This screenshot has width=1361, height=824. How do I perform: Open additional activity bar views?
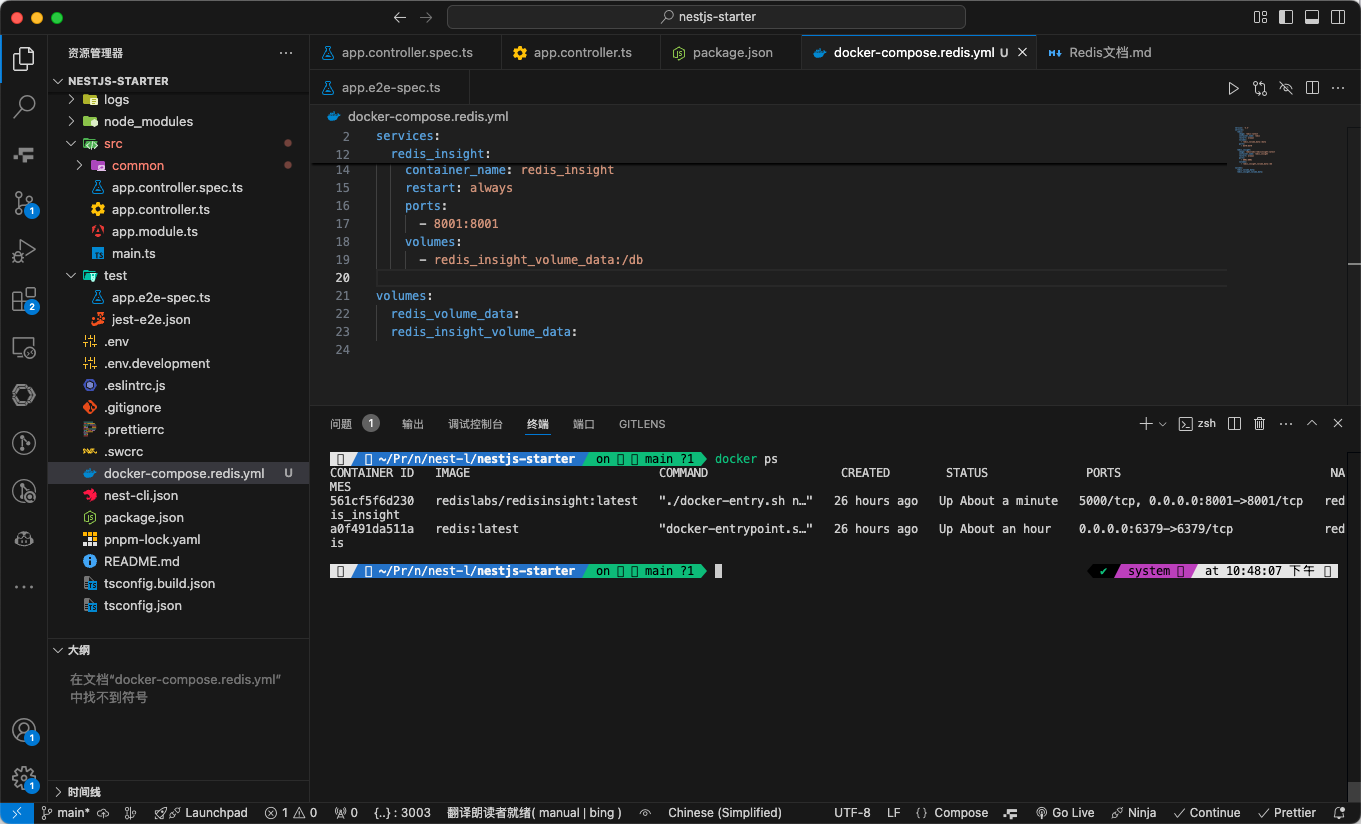click(x=24, y=587)
